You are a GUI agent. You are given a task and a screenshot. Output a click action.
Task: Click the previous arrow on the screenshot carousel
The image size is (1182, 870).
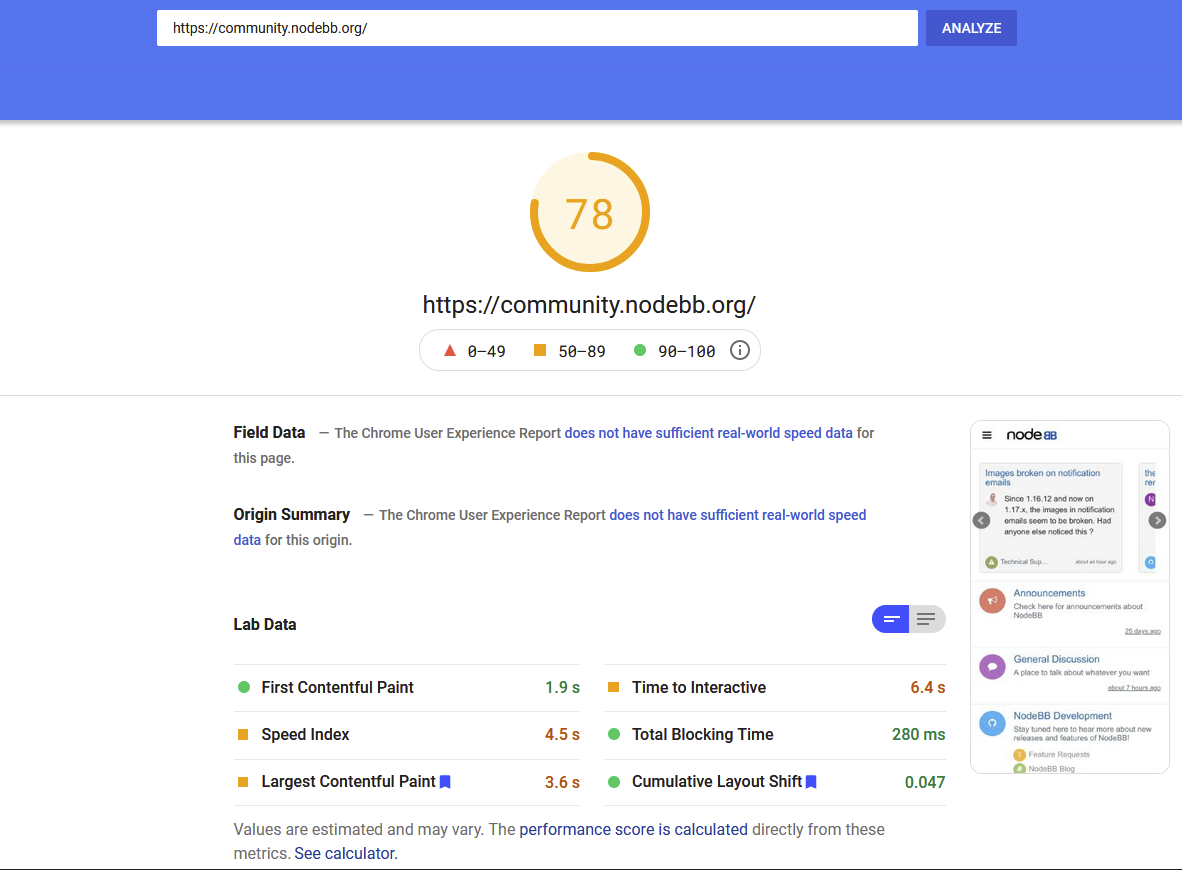pos(981,520)
